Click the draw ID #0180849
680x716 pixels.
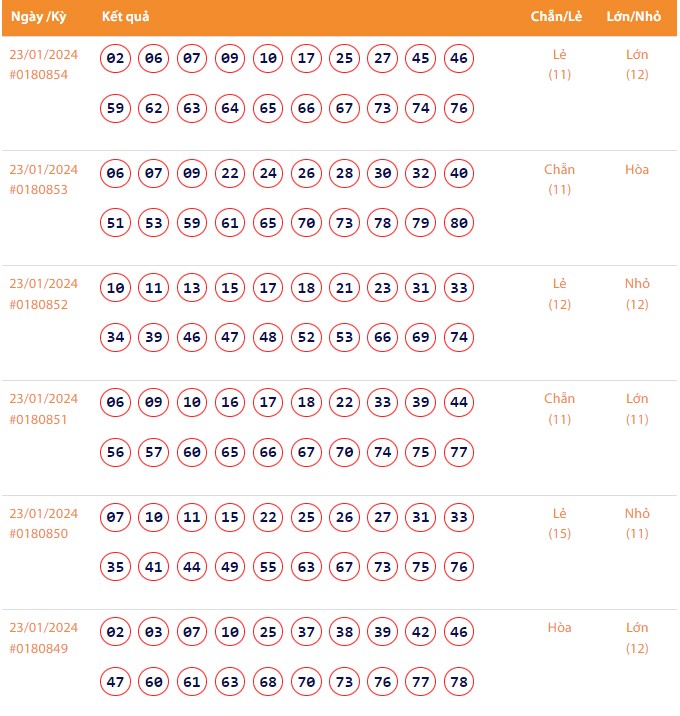click(x=39, y=648)
